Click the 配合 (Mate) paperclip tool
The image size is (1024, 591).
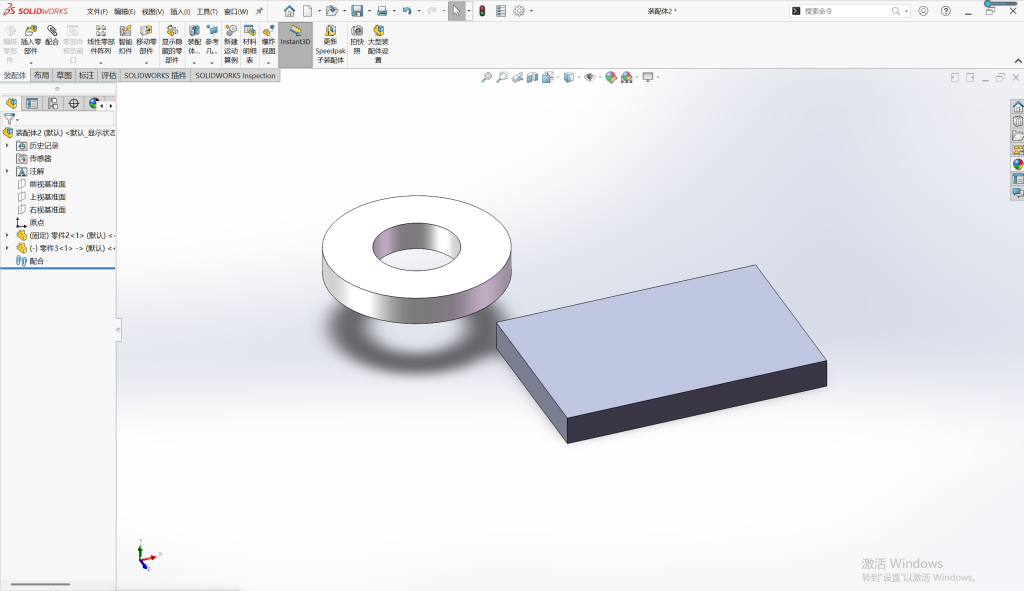pyautogui.click(x=52, y=35)
